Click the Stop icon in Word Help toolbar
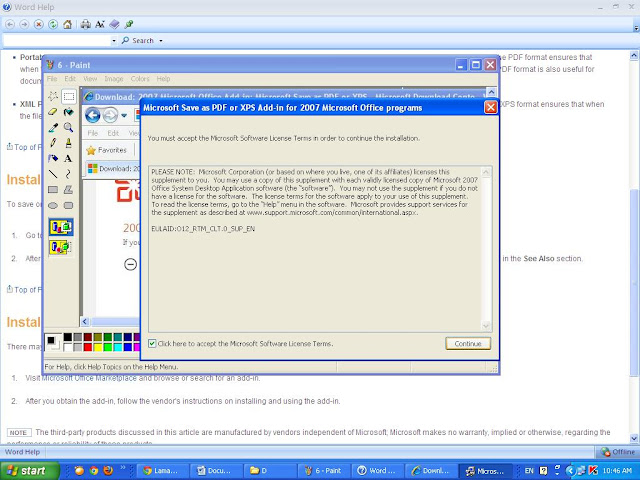This screenshot has width=640, height=480. click(x=38, y=24)
